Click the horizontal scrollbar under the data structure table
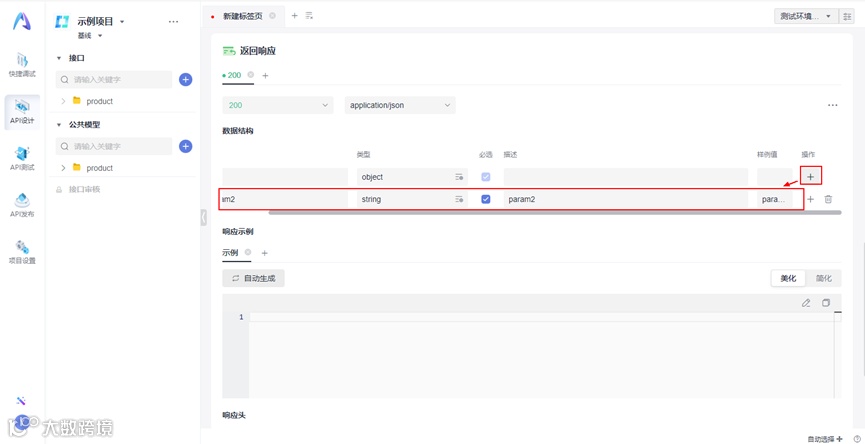This screenshot has height=444, width=865. [555, 212]
